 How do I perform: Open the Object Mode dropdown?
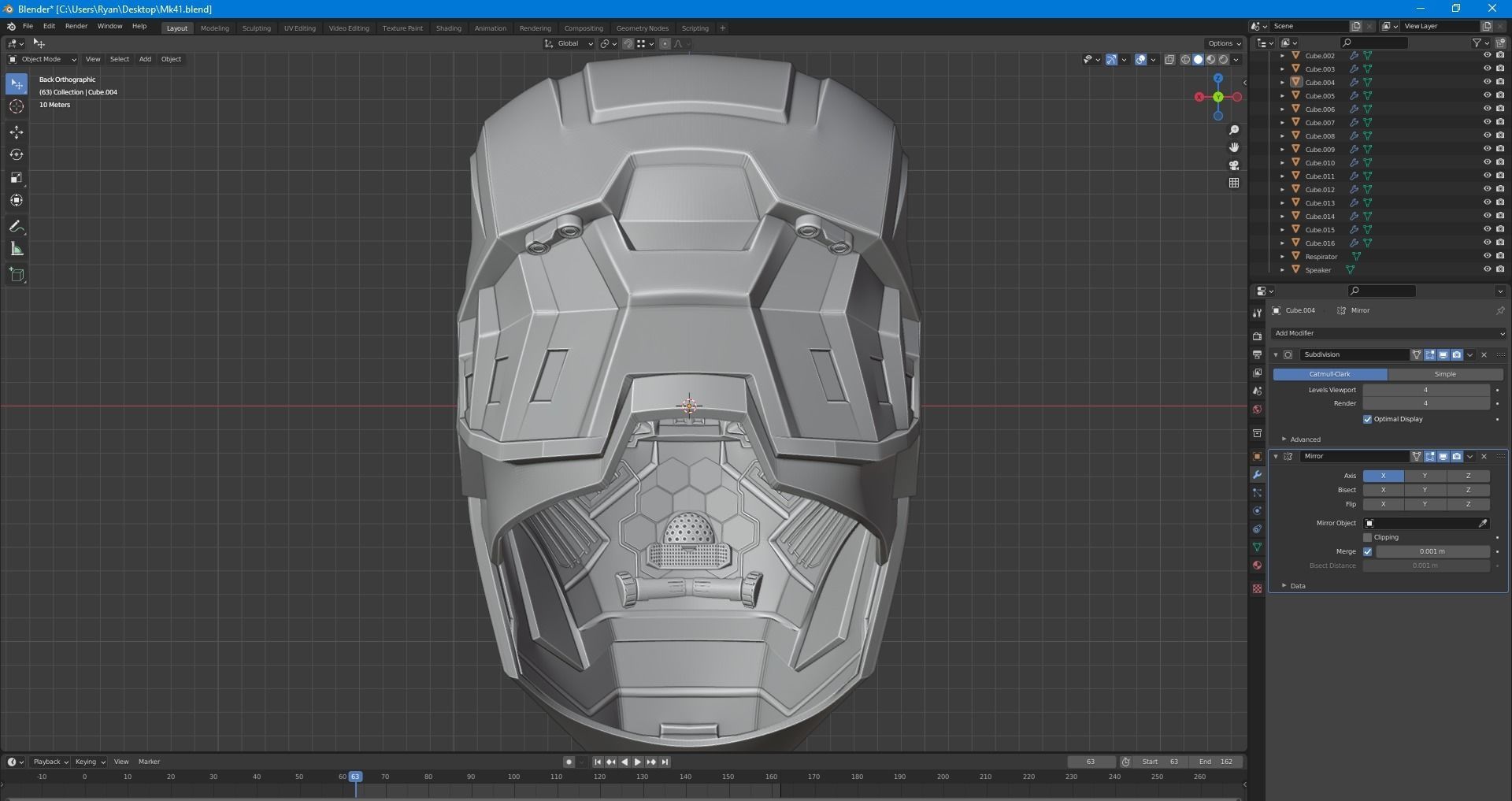point(43,59)
